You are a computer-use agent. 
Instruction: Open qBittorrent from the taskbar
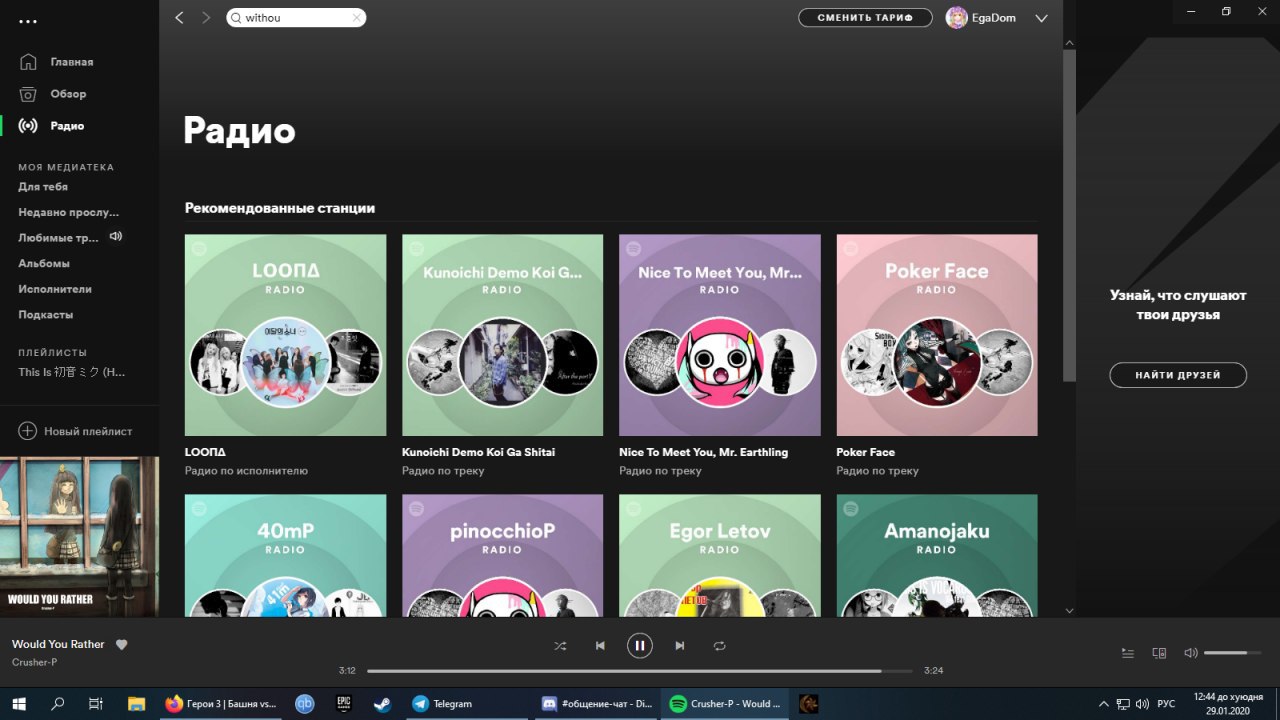[305, 704]
